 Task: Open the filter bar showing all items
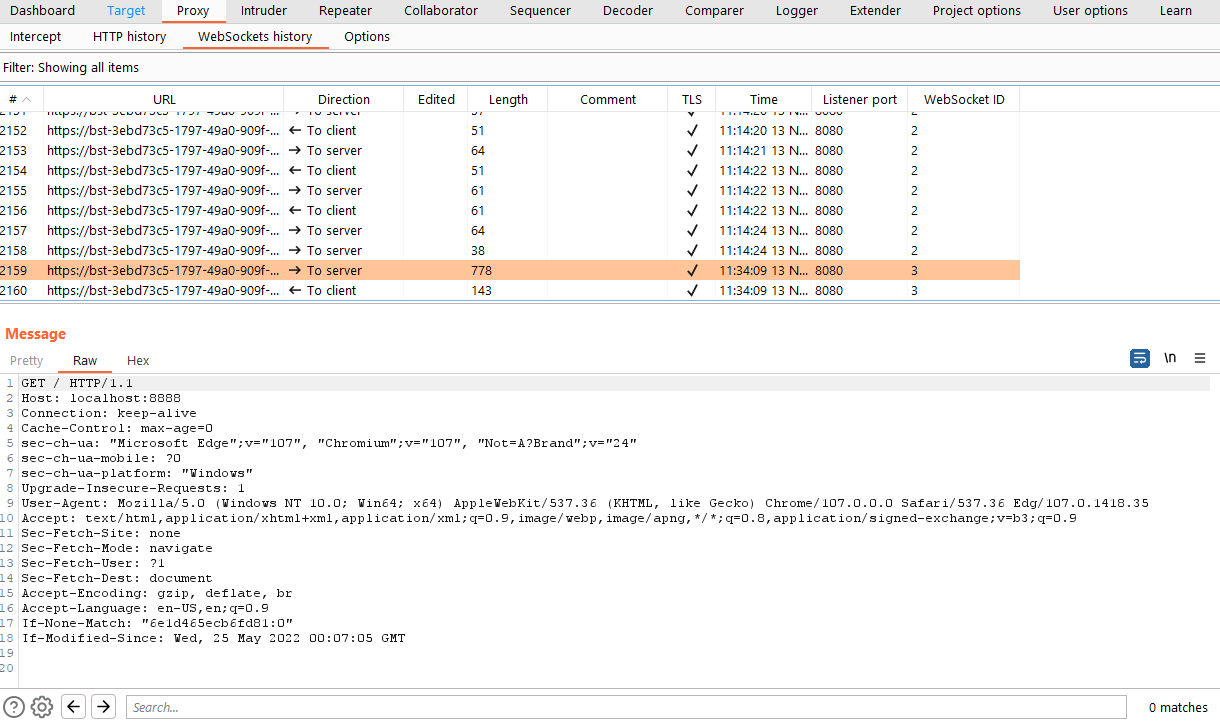pyautogui.click(x=610, y=67)
